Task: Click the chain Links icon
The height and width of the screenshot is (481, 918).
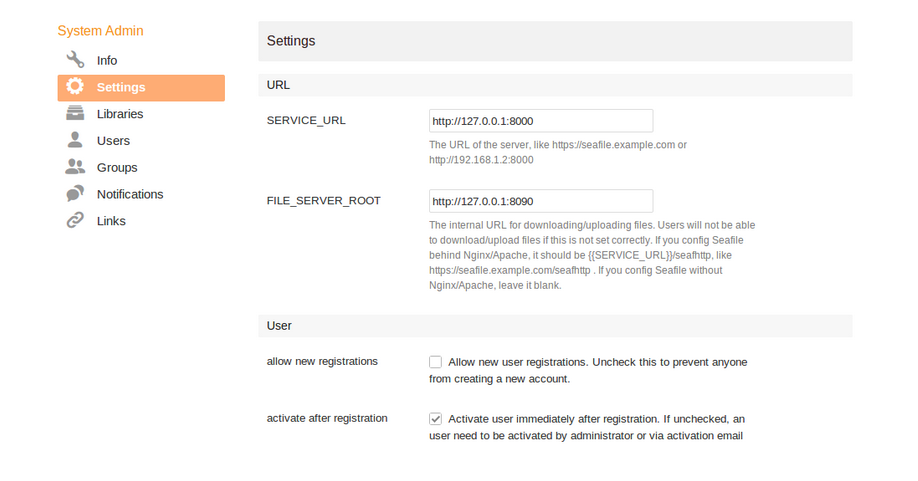Action: (x=75, y=221)
